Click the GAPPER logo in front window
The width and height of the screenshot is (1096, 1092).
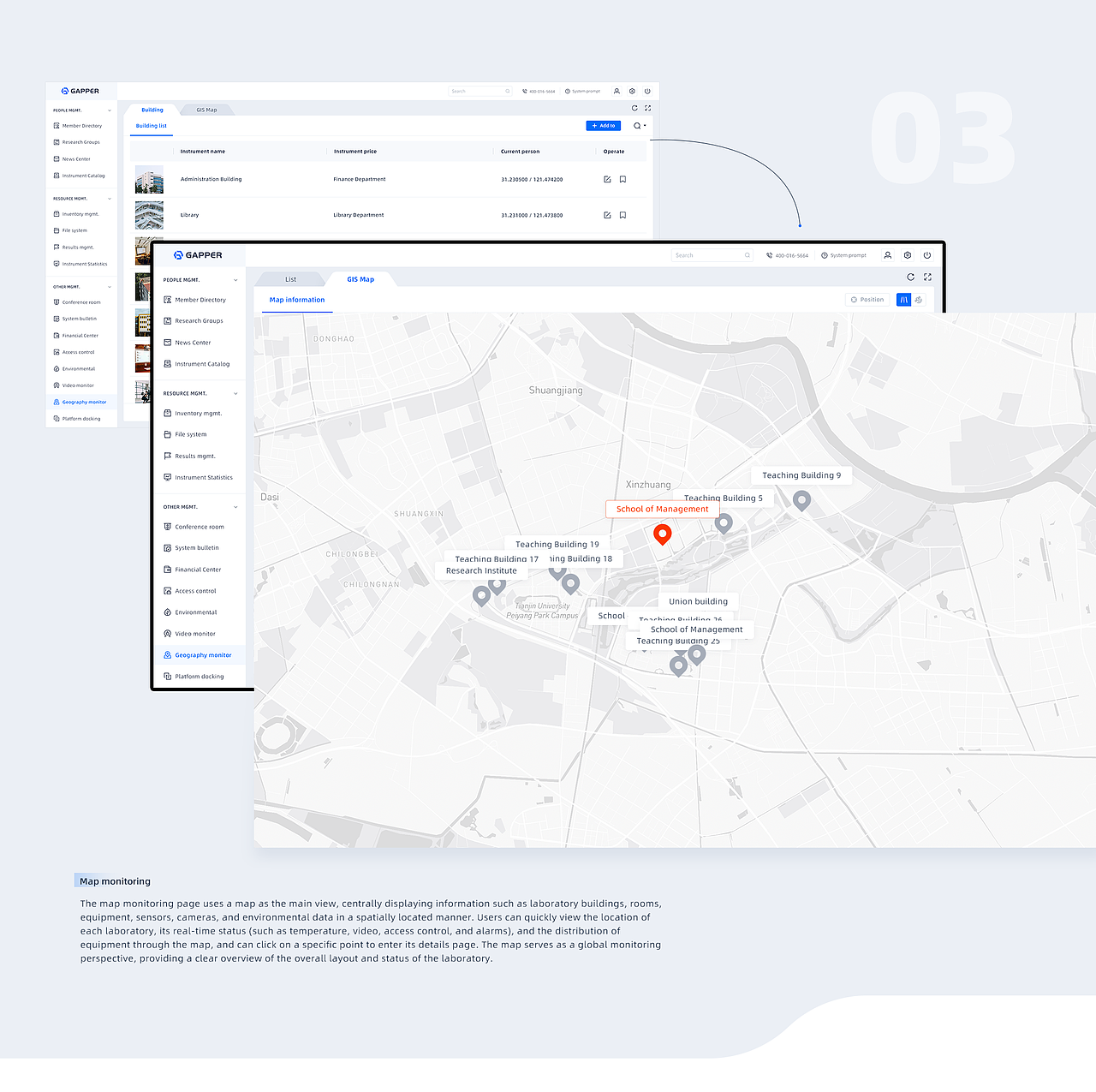pos(198,255)
